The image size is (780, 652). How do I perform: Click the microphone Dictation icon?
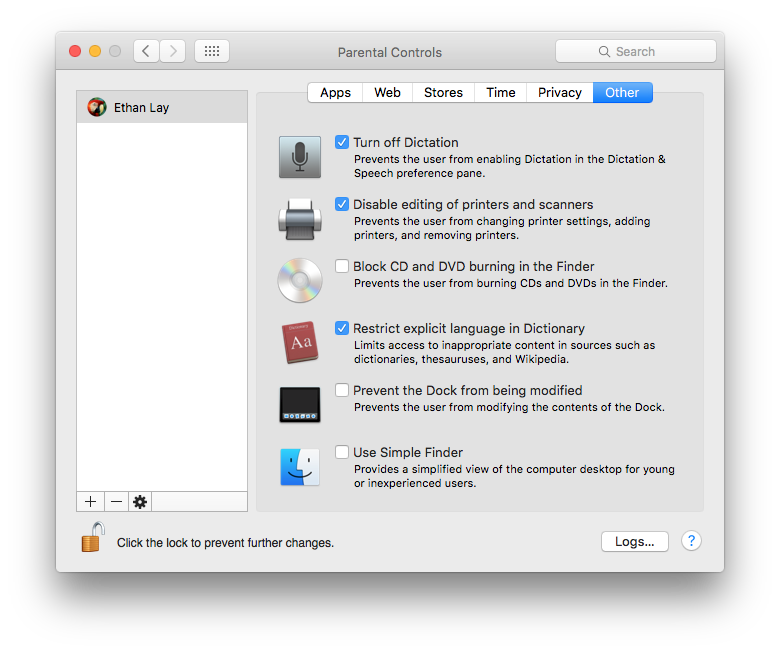point(299,157)
